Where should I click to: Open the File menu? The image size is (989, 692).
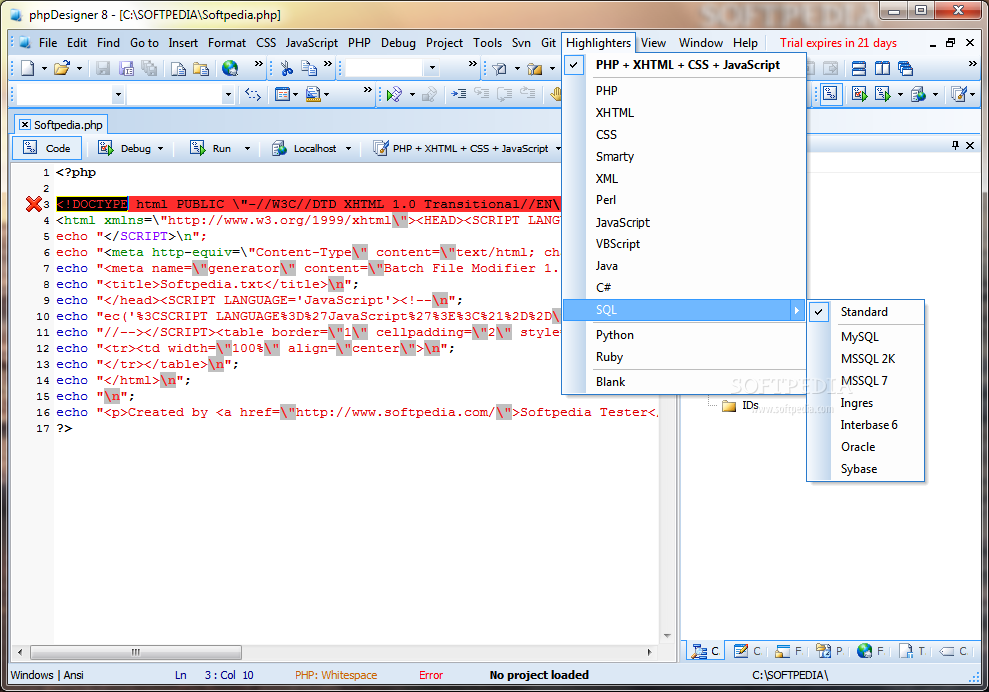point(48,43)
